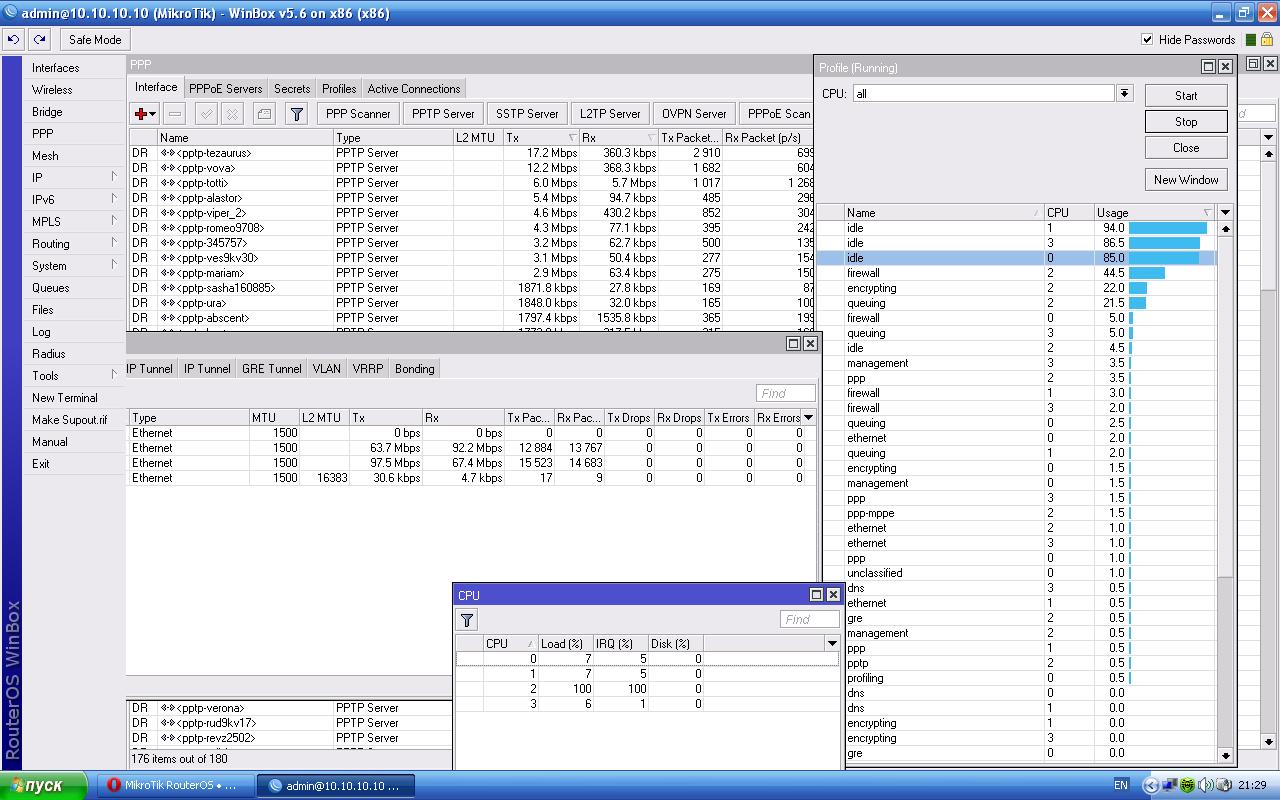Click the New Window button in the Profile window
Viewport: 1280px width, 800px height.
(1186, 180)
